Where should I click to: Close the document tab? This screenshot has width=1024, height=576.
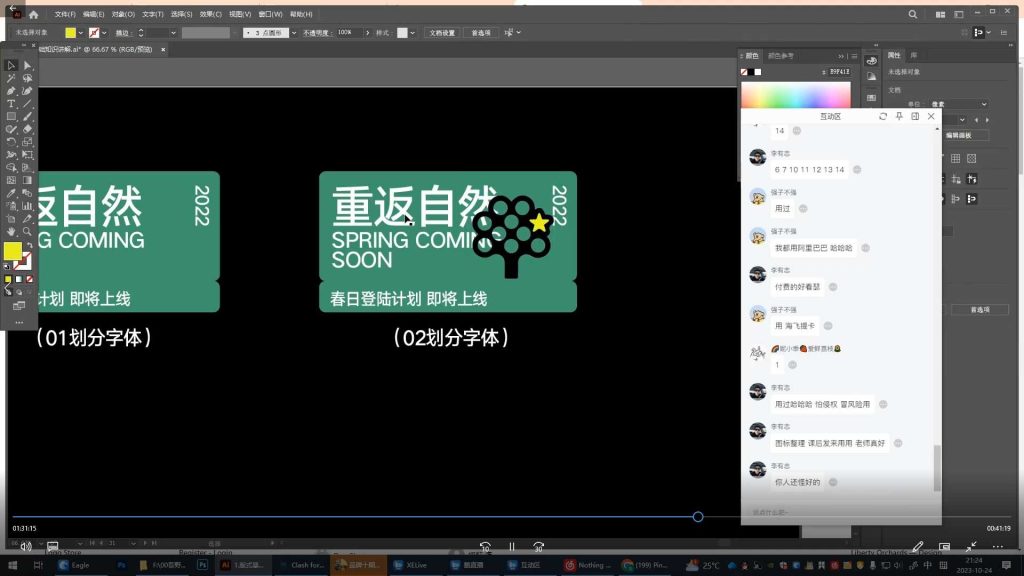163,49
